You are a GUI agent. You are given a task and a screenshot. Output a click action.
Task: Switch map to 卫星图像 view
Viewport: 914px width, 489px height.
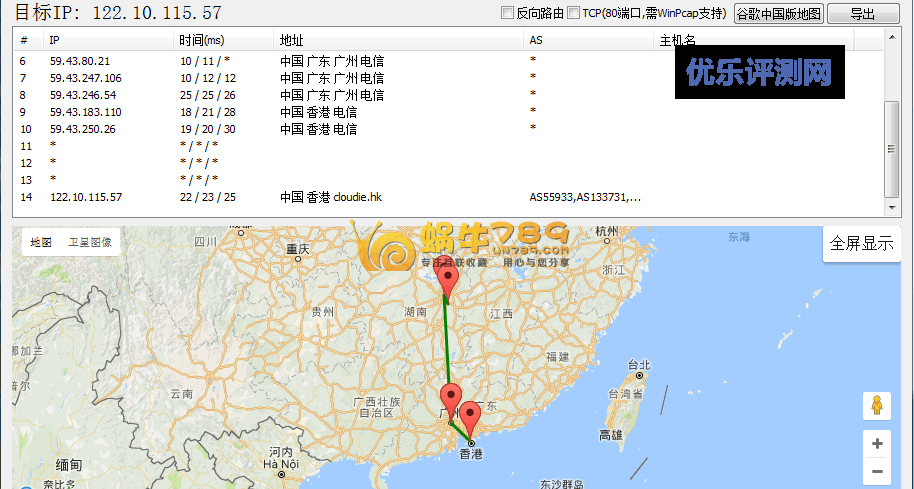[x=90, y=242]
